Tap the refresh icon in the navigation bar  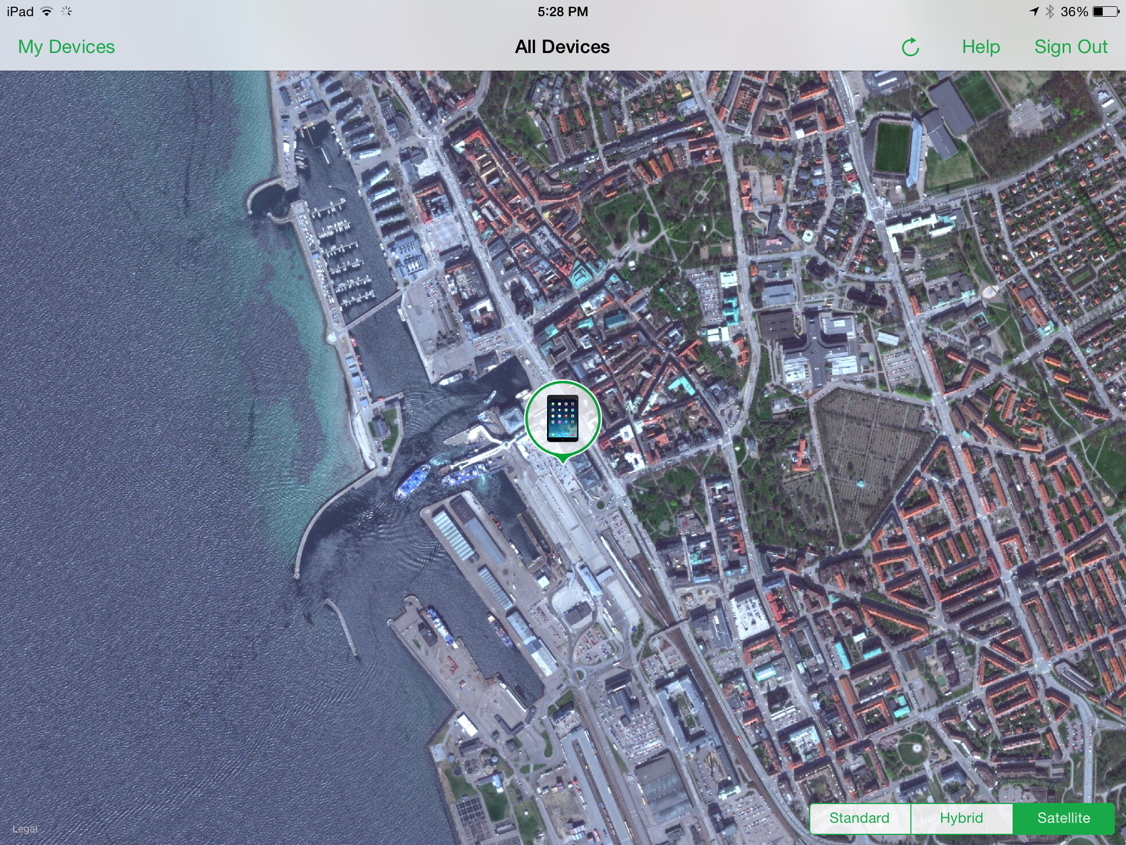(x=910, y=47)
